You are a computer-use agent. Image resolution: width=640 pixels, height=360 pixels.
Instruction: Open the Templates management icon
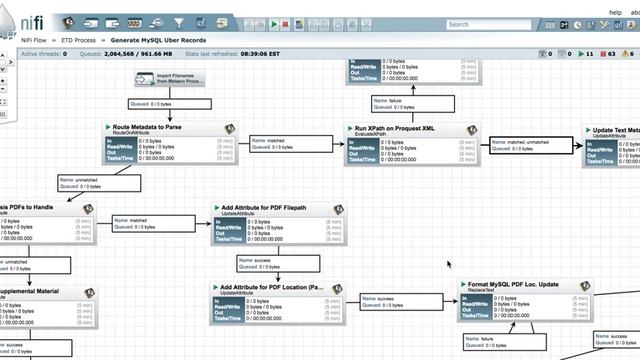618,25
